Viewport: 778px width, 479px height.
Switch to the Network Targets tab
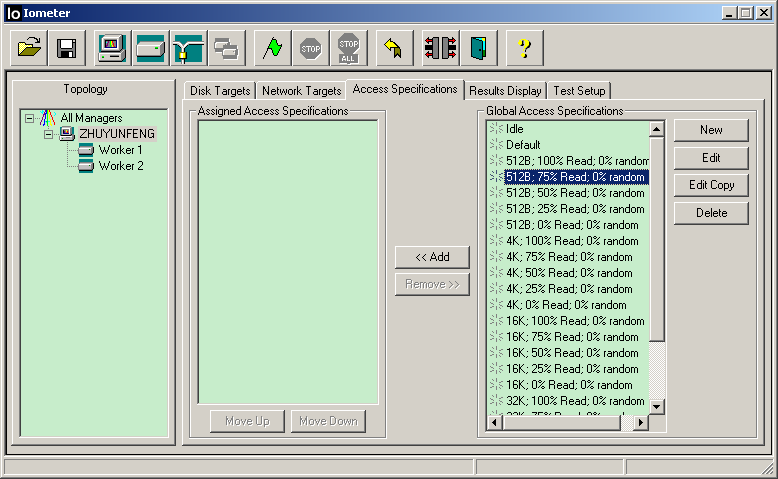301,91
